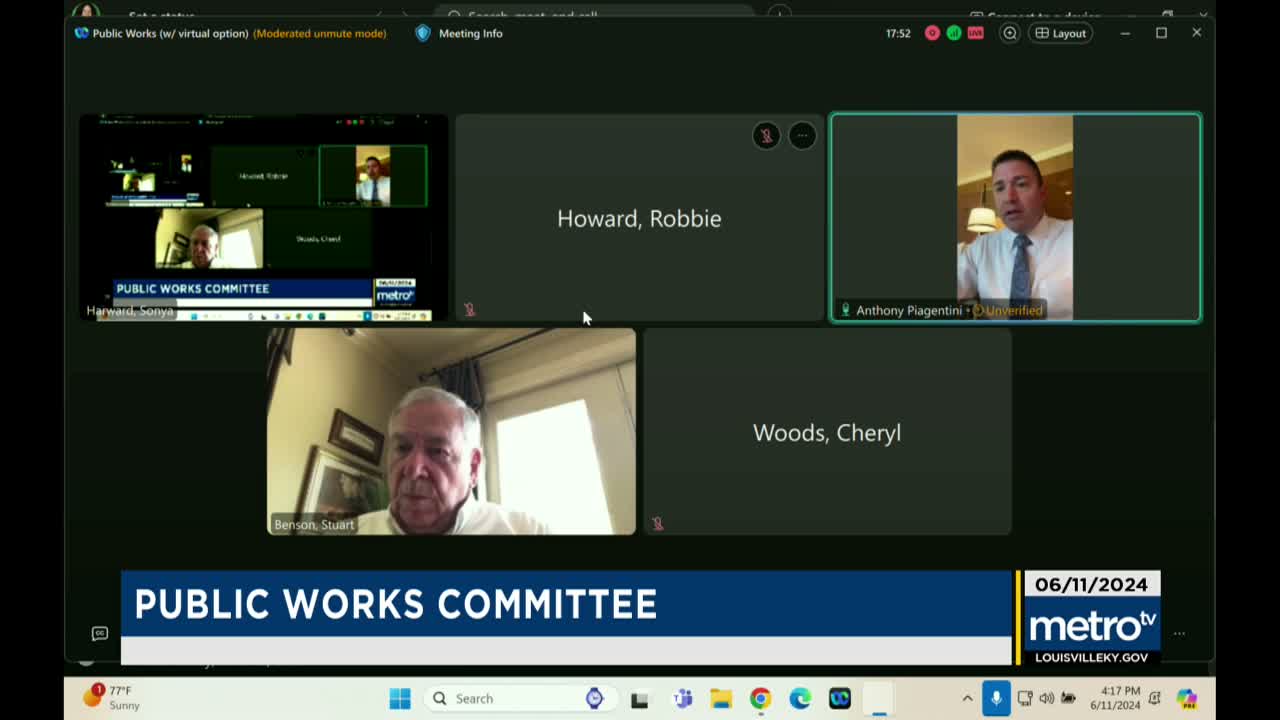Open Webex app from taskbar
Viewport: 1280px width, 720px height.
(x=840, y=698)
